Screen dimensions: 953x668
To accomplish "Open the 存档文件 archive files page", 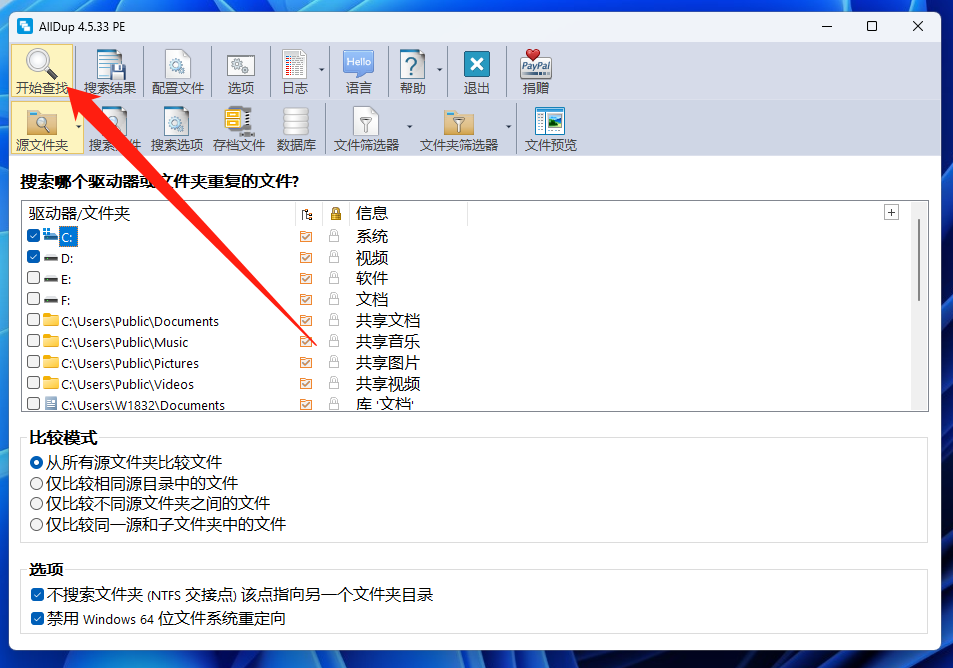I will 239,128.
